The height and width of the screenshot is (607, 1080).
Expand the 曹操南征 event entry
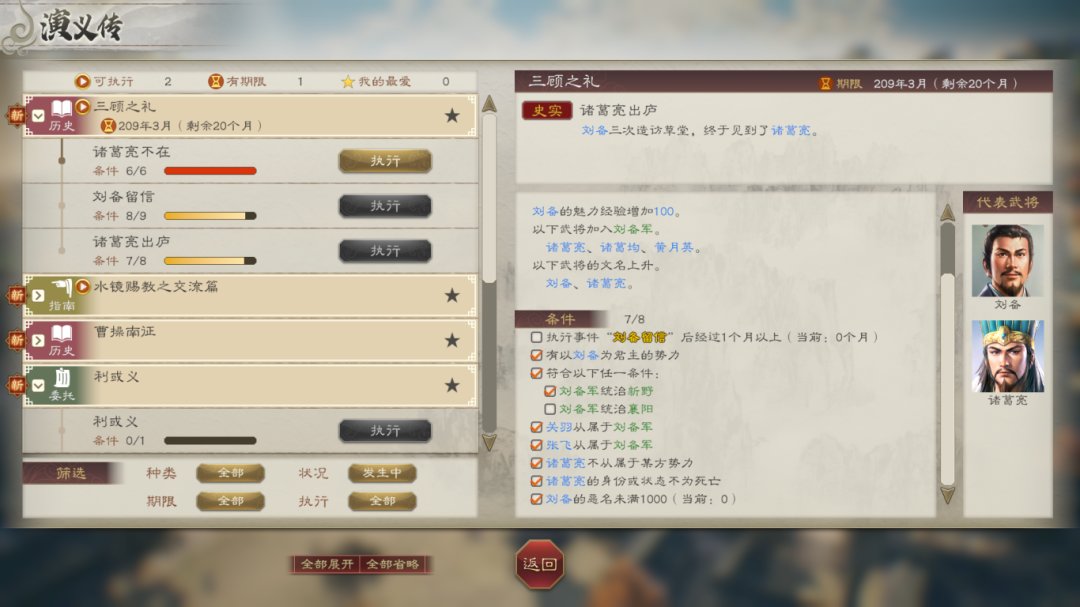point(39,340)
